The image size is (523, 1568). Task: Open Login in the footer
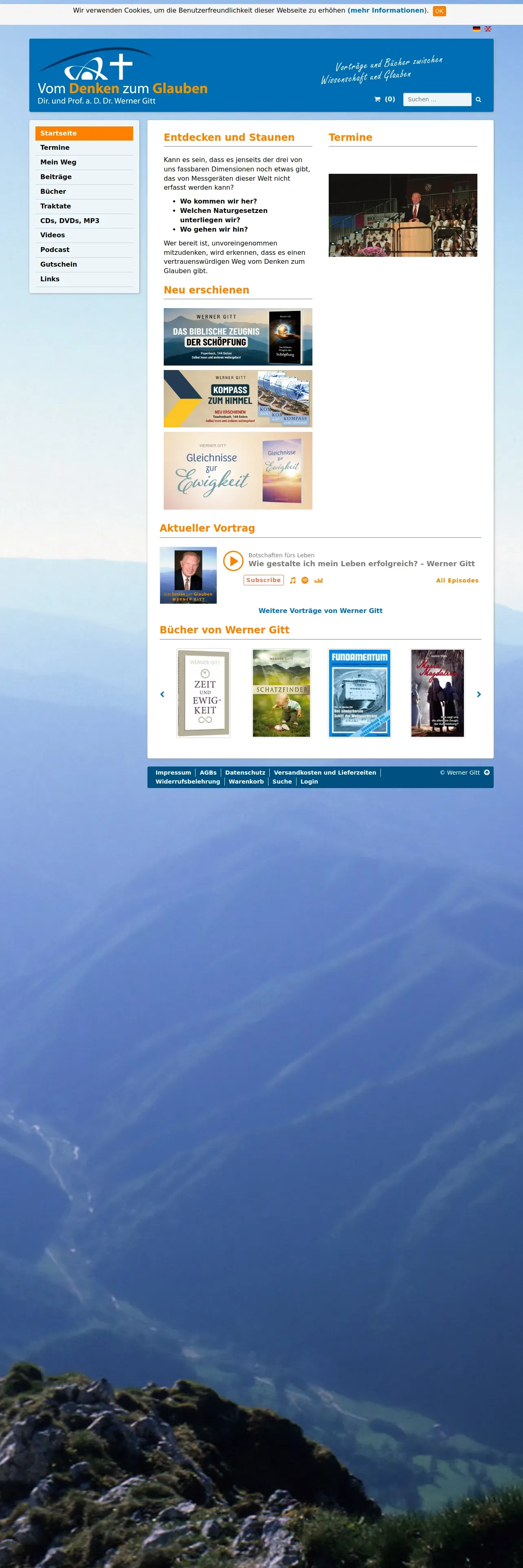point(309,782)
